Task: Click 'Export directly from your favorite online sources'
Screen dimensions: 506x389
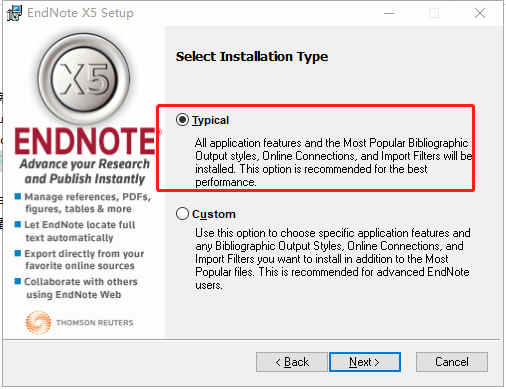Action: pos(84,260)
